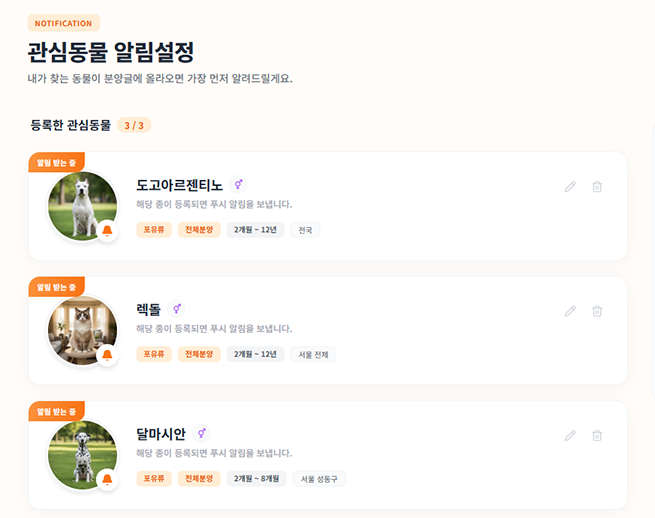This screenshot has width=655, height=518.
Task: Click gender icon beside 달마시안
Action: [x=202, y=433]
